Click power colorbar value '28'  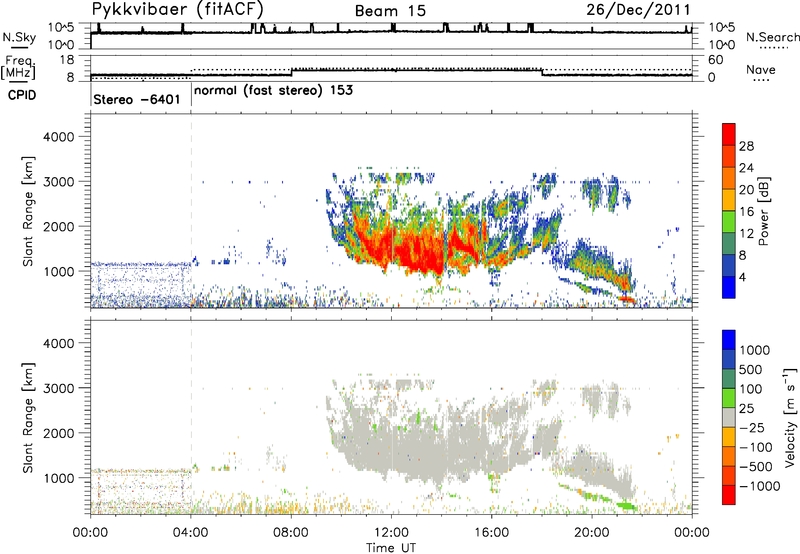(746, 146)
